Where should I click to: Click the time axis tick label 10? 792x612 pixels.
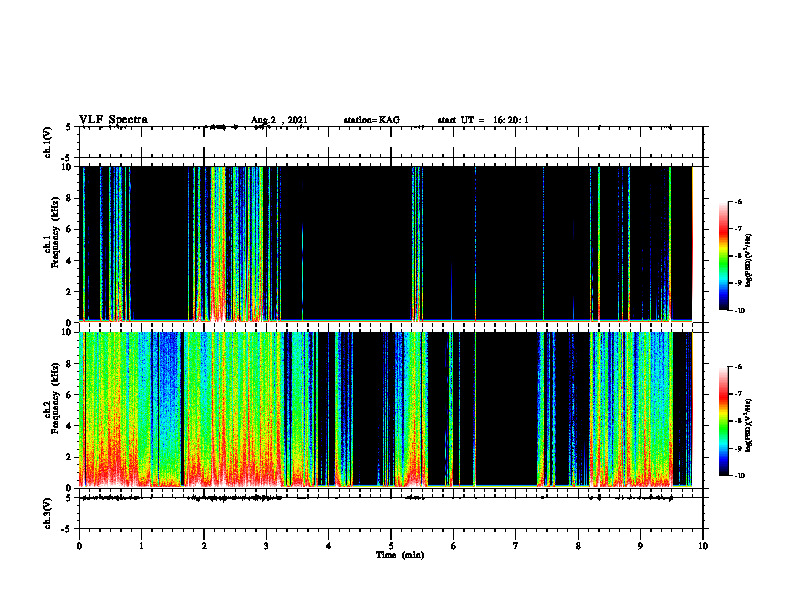coord(703,546)
